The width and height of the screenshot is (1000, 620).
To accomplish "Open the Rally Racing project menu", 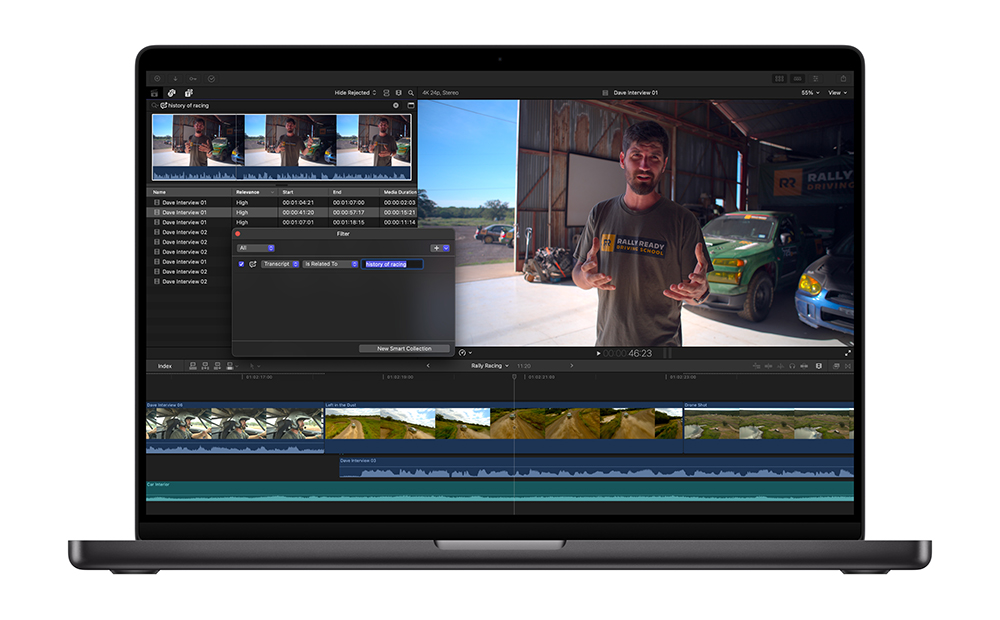I will coord(489,366).
